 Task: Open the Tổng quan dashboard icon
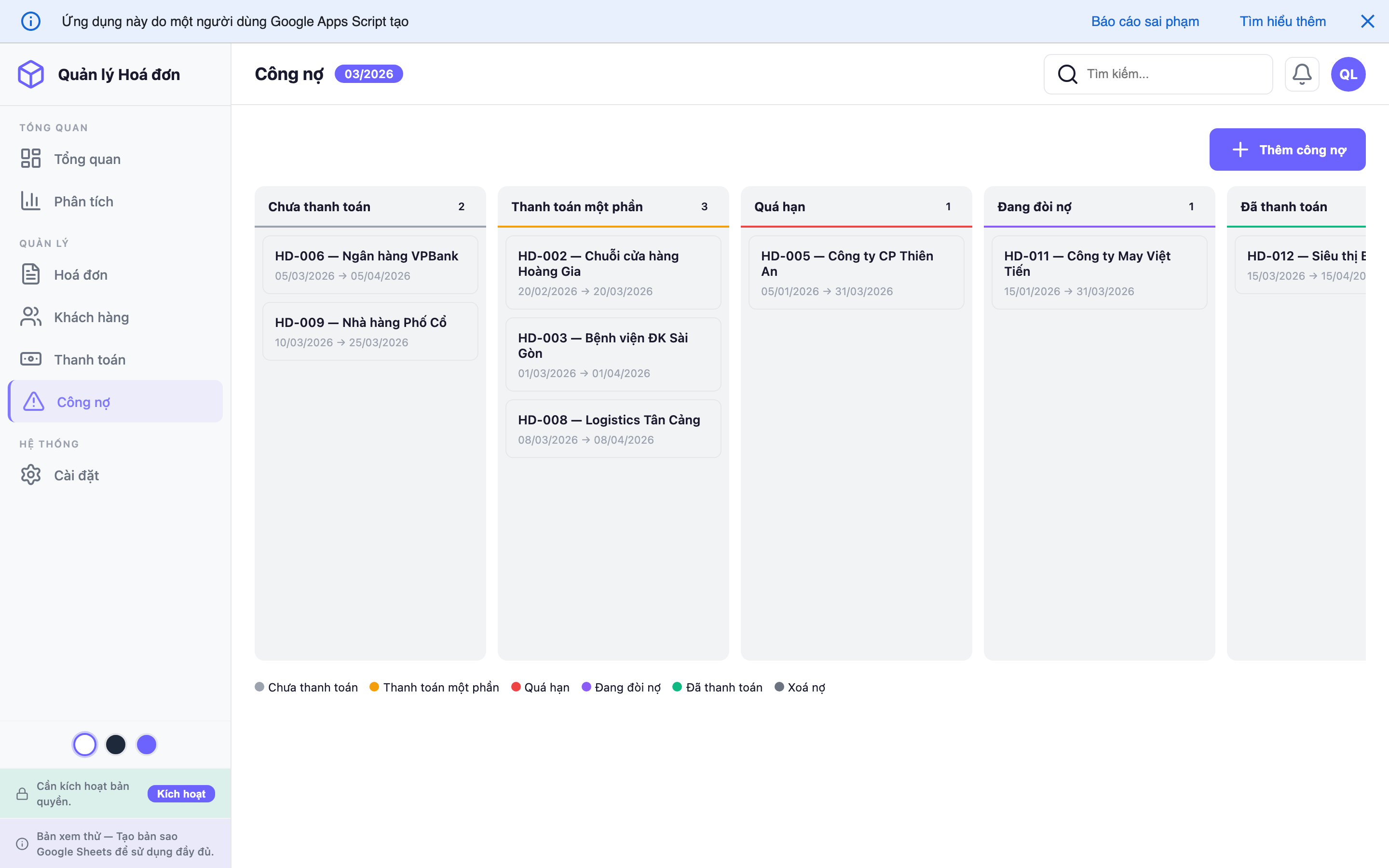tap(31, 159)
